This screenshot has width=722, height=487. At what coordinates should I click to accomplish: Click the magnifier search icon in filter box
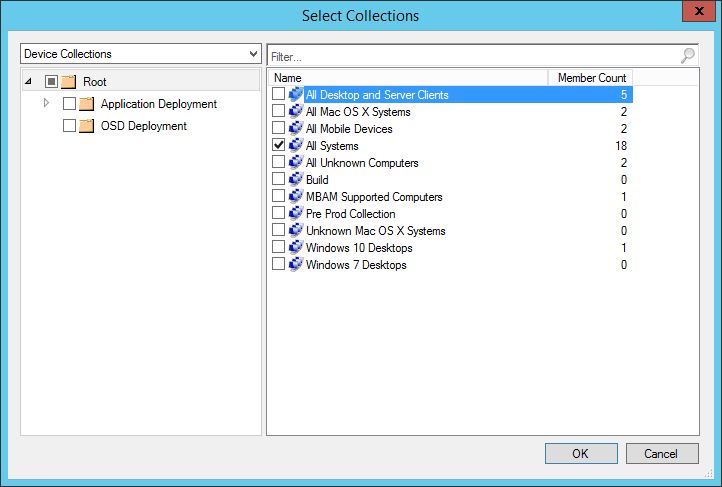click(x=688, y=56)
